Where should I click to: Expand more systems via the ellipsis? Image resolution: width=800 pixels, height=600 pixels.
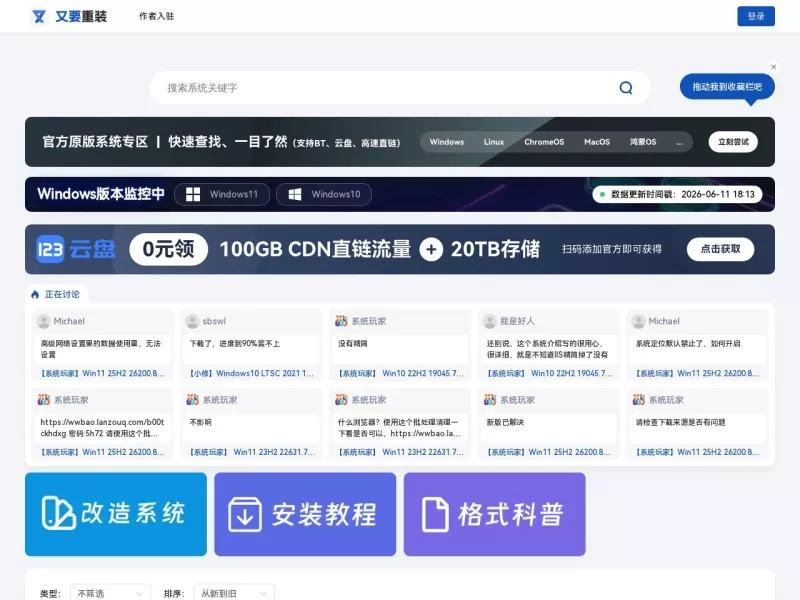pos(679,142)
